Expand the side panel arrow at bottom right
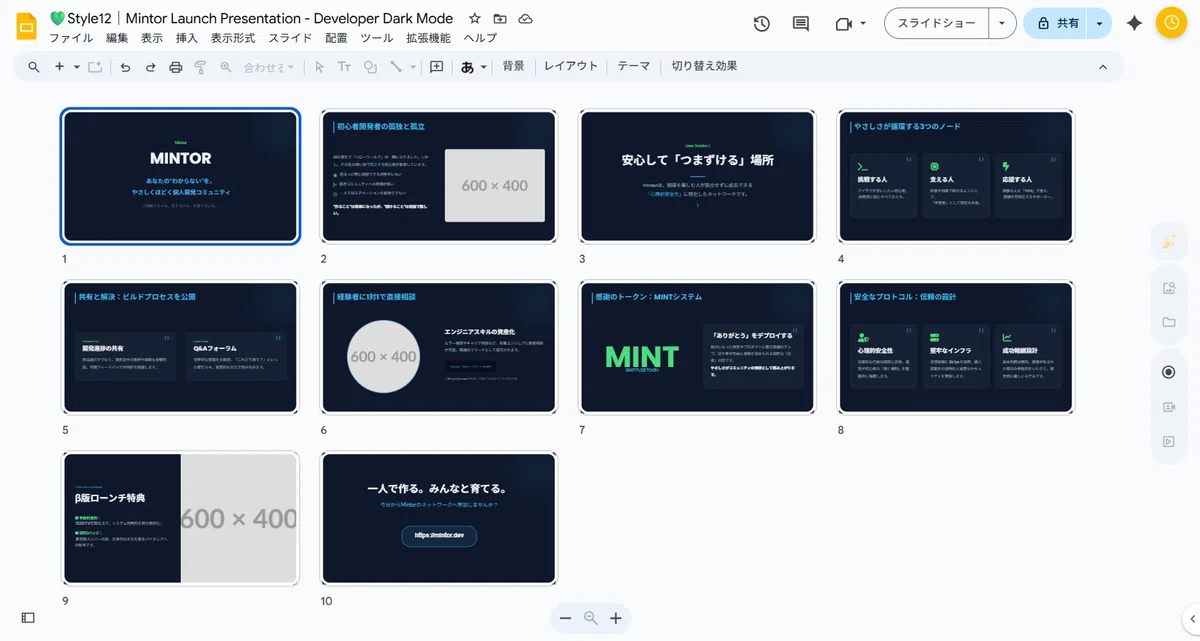1200x641 pixels. coord(1190,617)
